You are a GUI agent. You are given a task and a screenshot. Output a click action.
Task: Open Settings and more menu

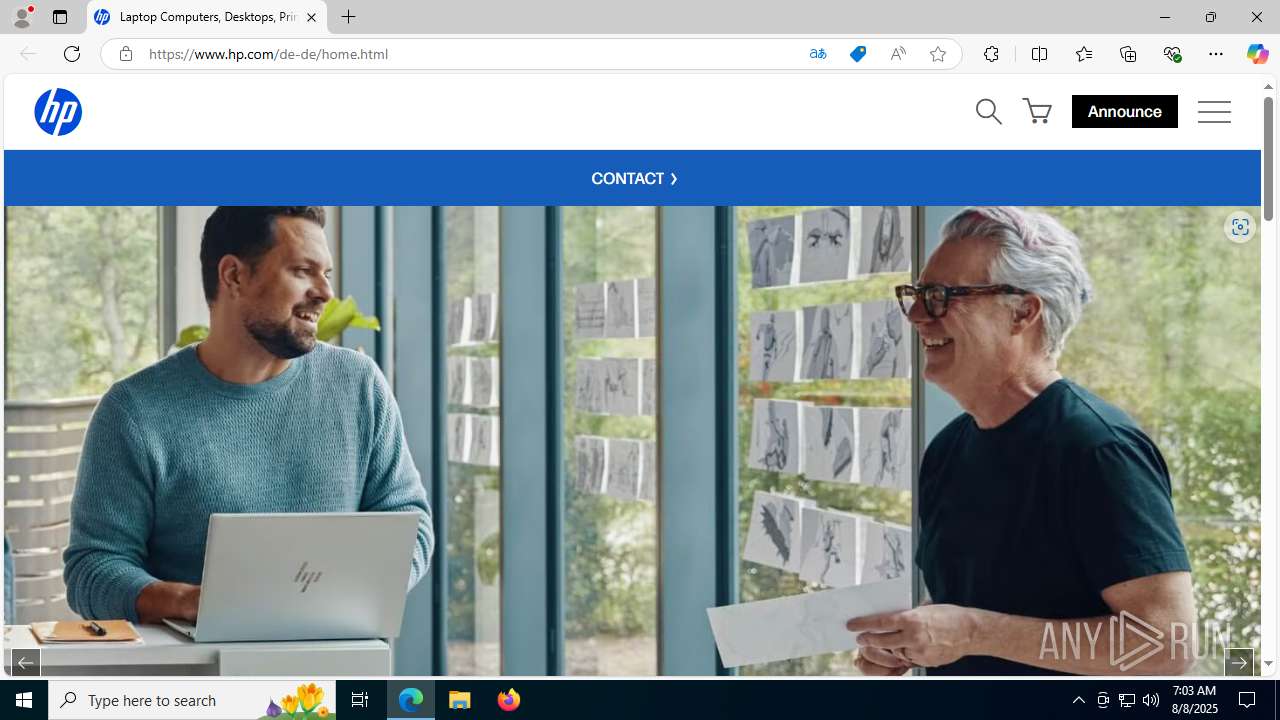1216,54
